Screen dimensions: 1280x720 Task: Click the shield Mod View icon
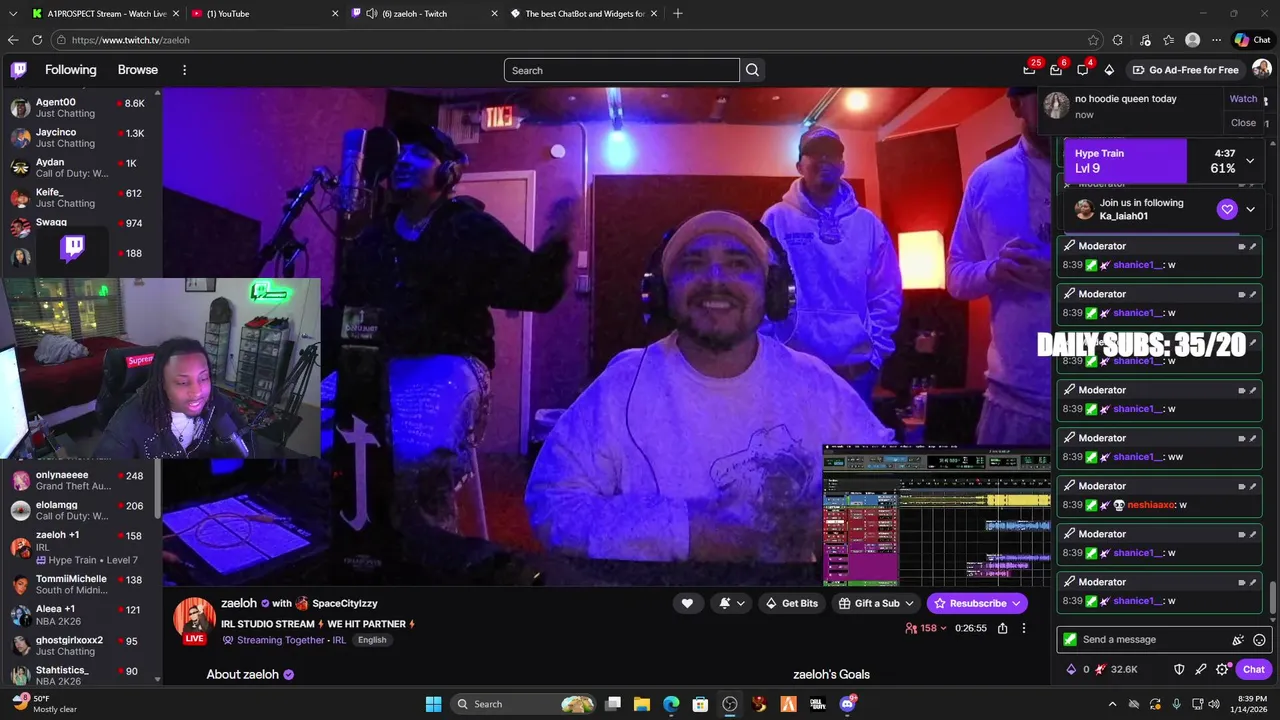coord(1179,669)
